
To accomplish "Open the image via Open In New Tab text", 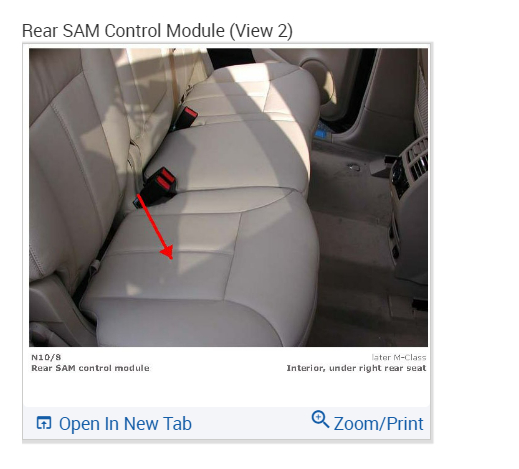I will pos(125,424).
